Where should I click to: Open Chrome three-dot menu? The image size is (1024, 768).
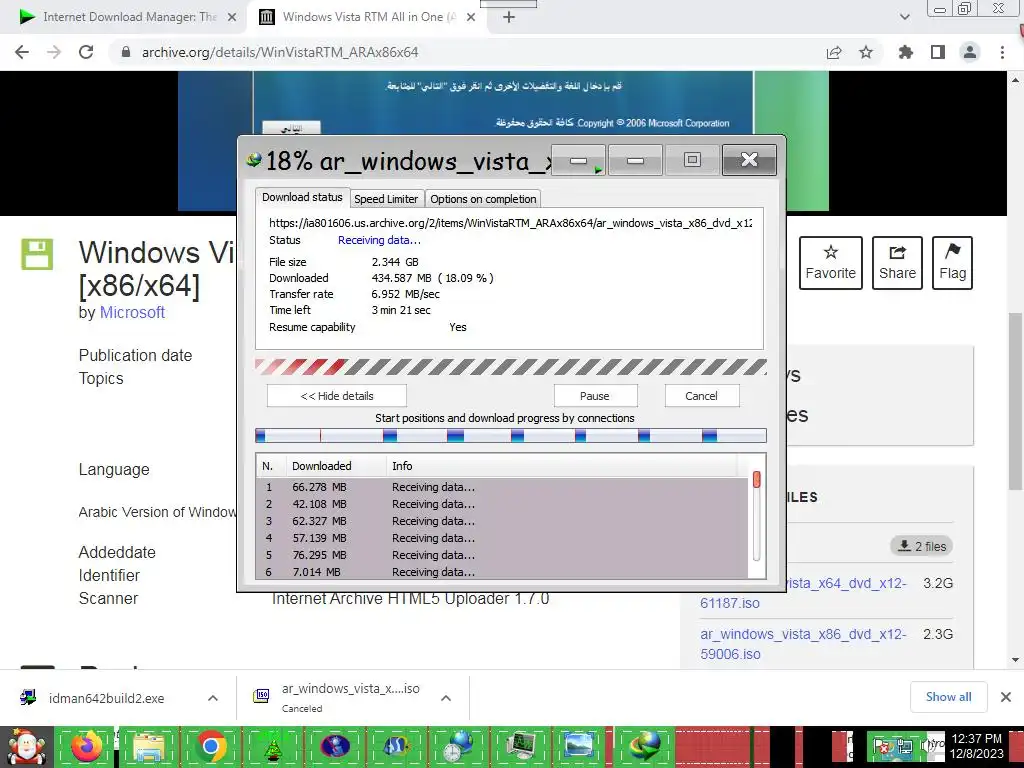tap(1002, 52)
